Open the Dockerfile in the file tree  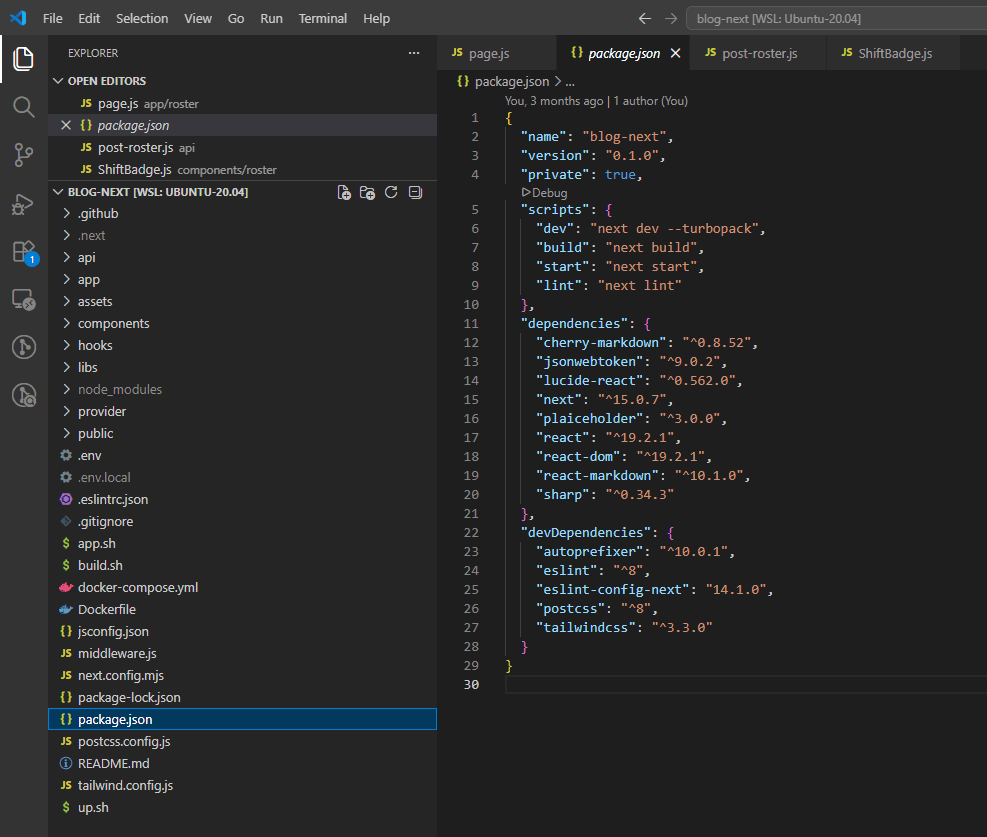(106, 609)
